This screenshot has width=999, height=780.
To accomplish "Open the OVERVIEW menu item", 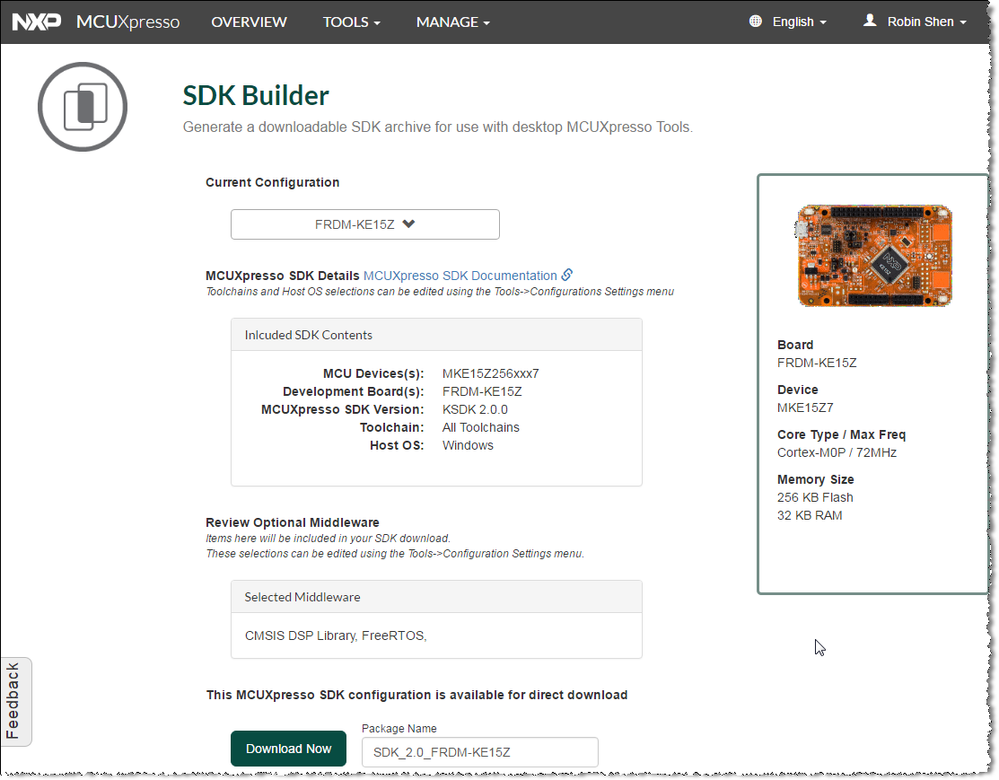I will [248, 22].
